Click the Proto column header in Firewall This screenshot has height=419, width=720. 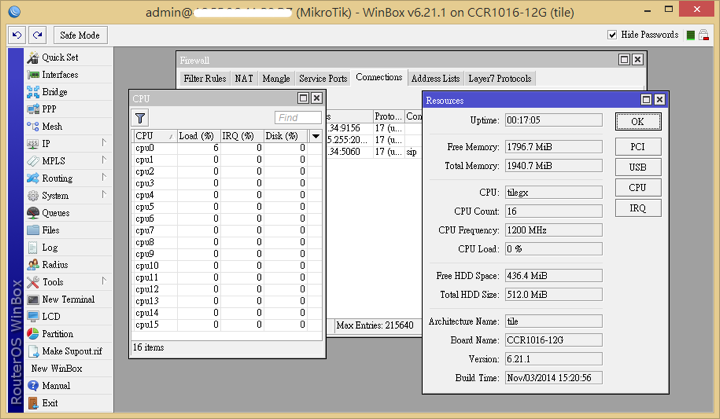388,116
